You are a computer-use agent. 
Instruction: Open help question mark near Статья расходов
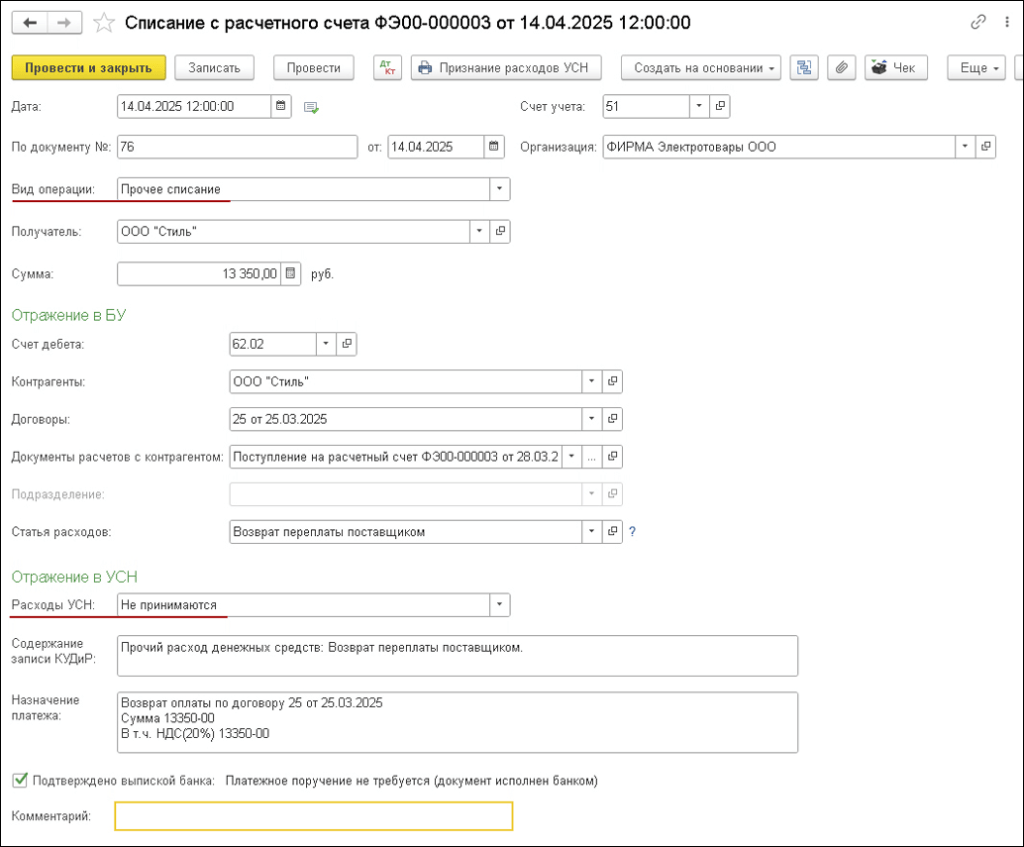point(632,532)
